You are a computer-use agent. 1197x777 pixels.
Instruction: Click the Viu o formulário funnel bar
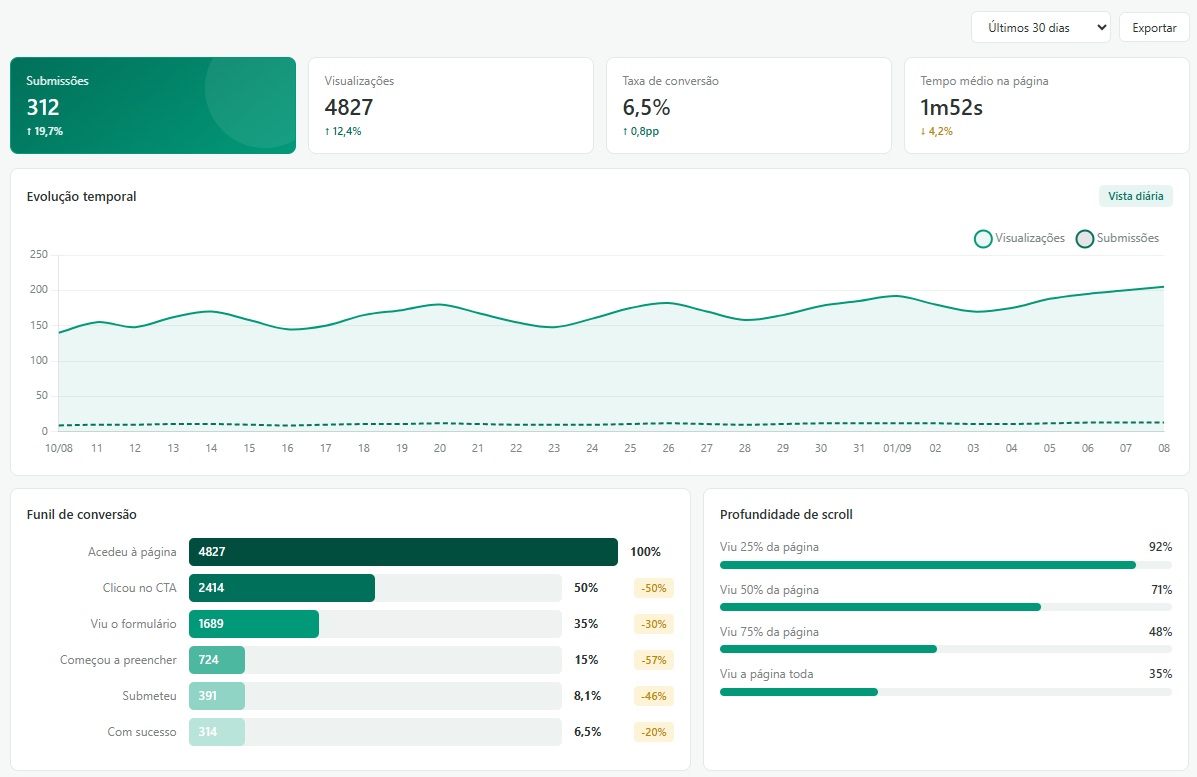(253, 624)
